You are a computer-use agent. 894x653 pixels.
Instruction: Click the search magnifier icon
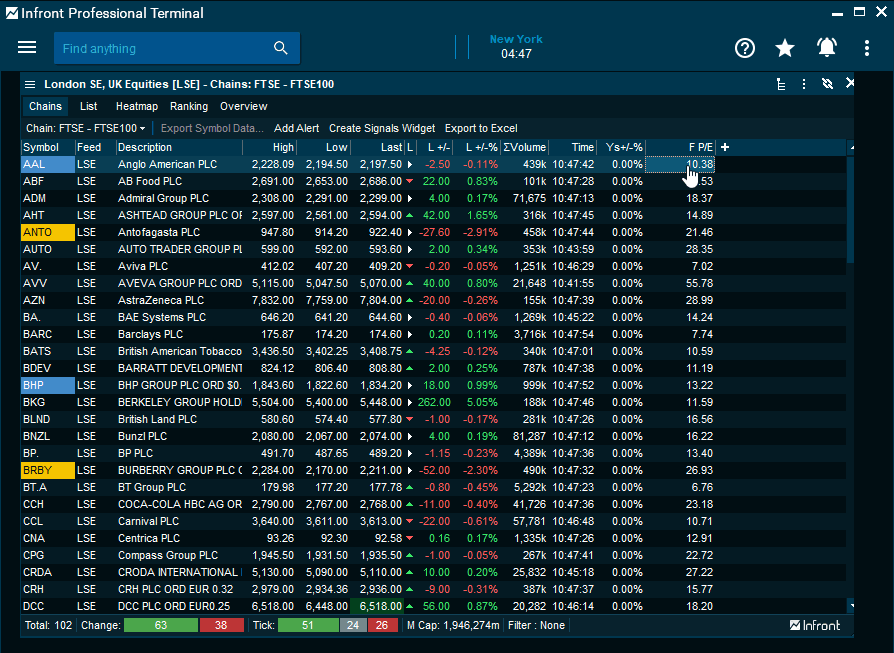pyautogui.click(x=281, y=48)
